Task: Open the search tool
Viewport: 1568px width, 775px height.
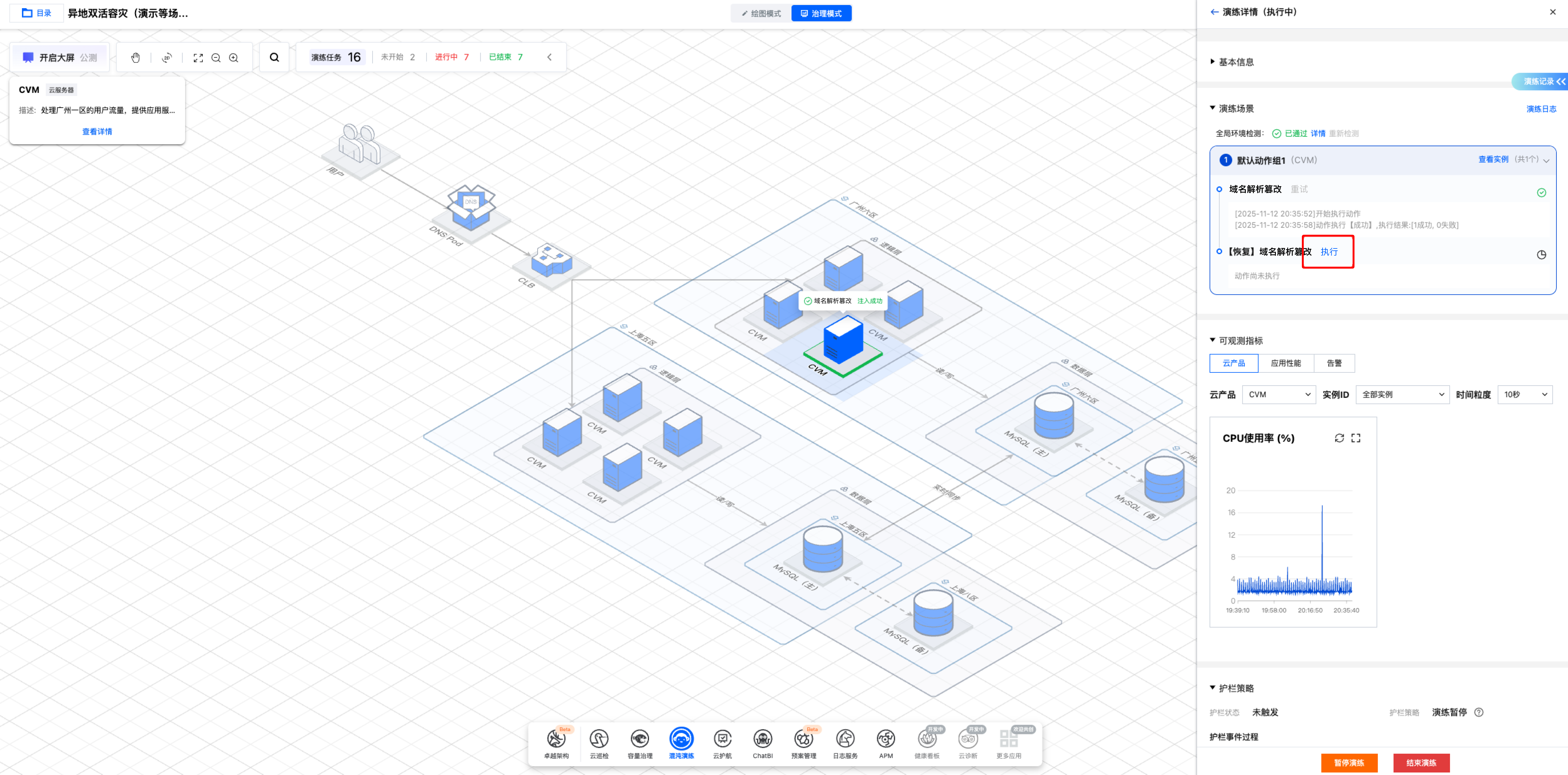Action: point(275,57)
